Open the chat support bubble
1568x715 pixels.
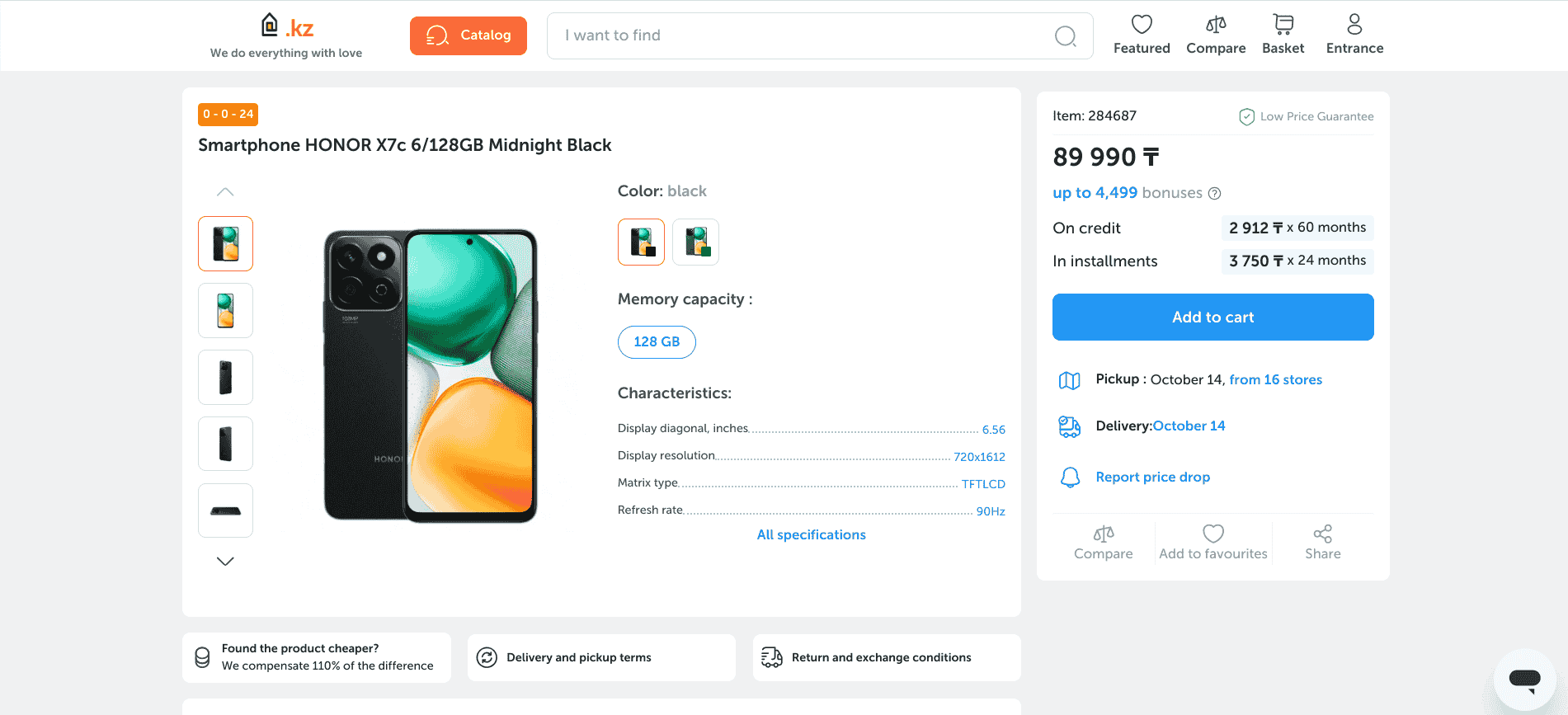(1524, 679)
